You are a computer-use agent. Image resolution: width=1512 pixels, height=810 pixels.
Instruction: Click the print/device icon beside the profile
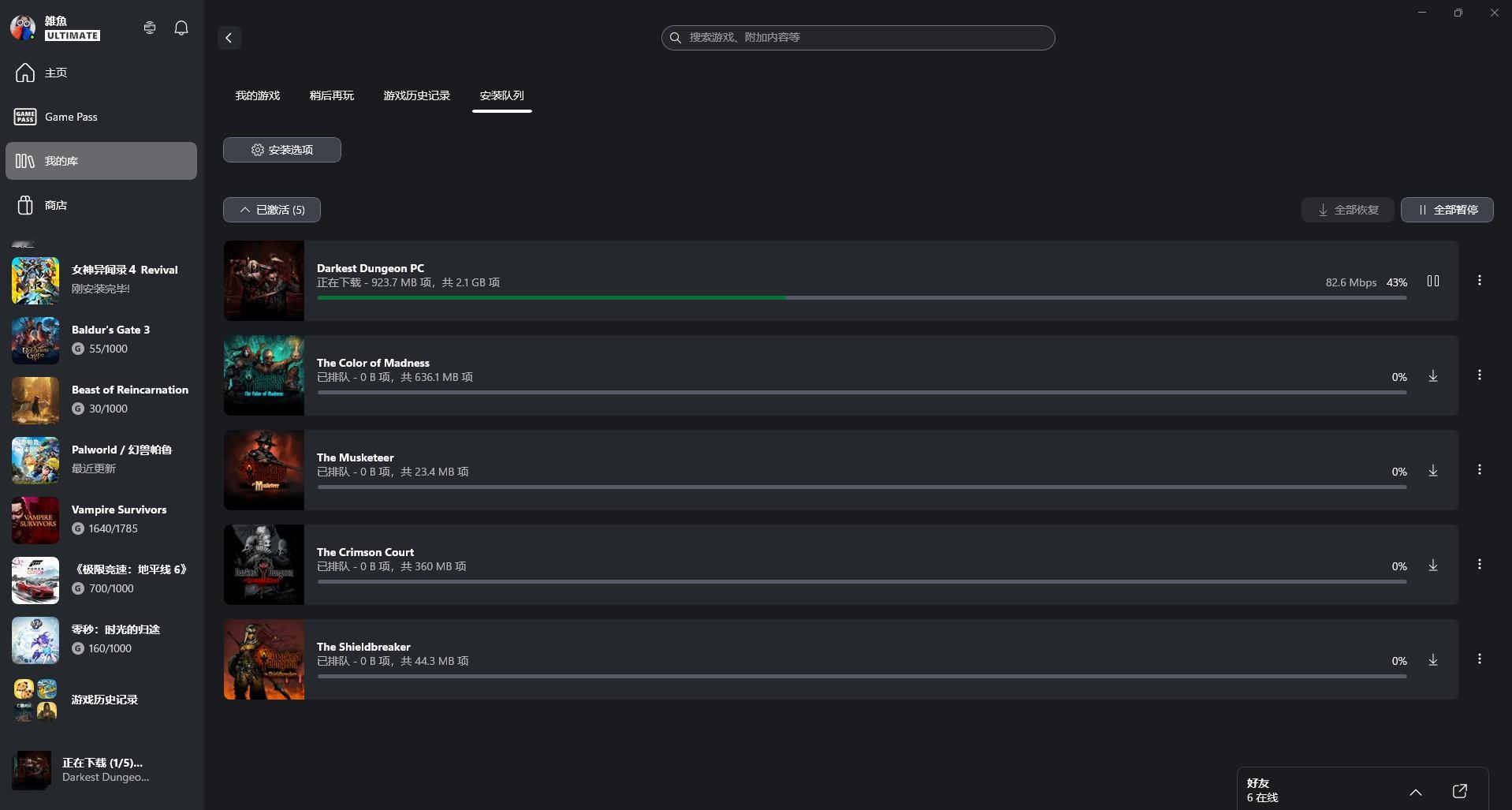click(x=150, y=28)
